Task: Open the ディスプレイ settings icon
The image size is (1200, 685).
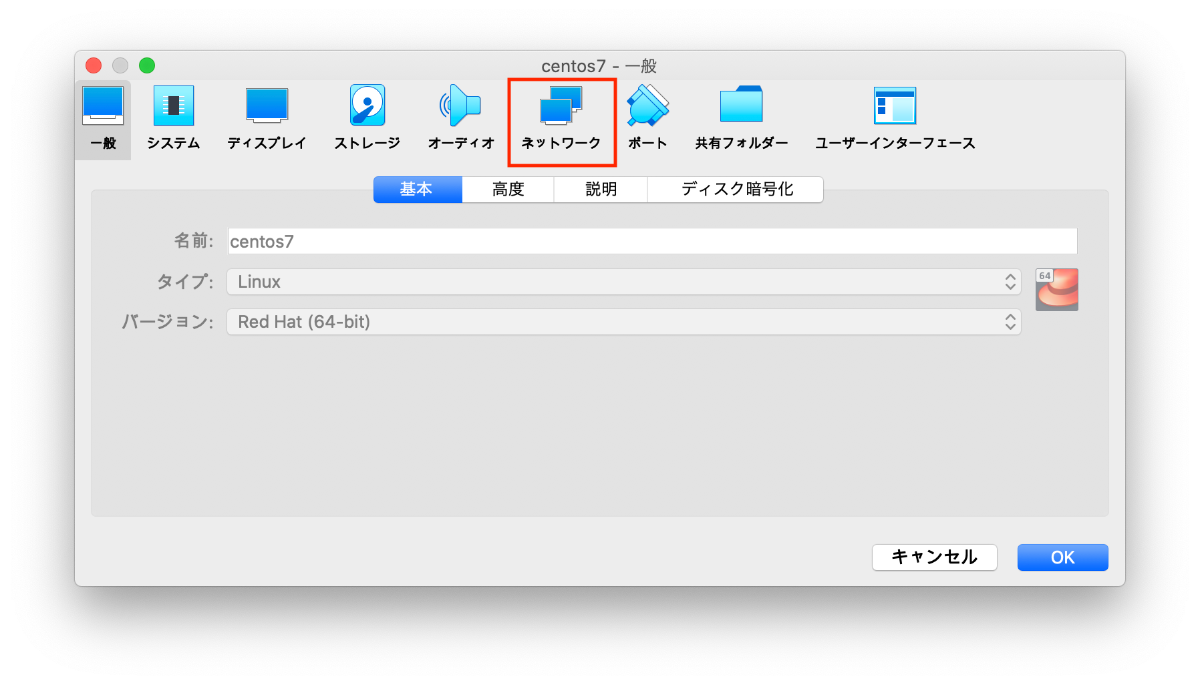Action: point(266,119)
